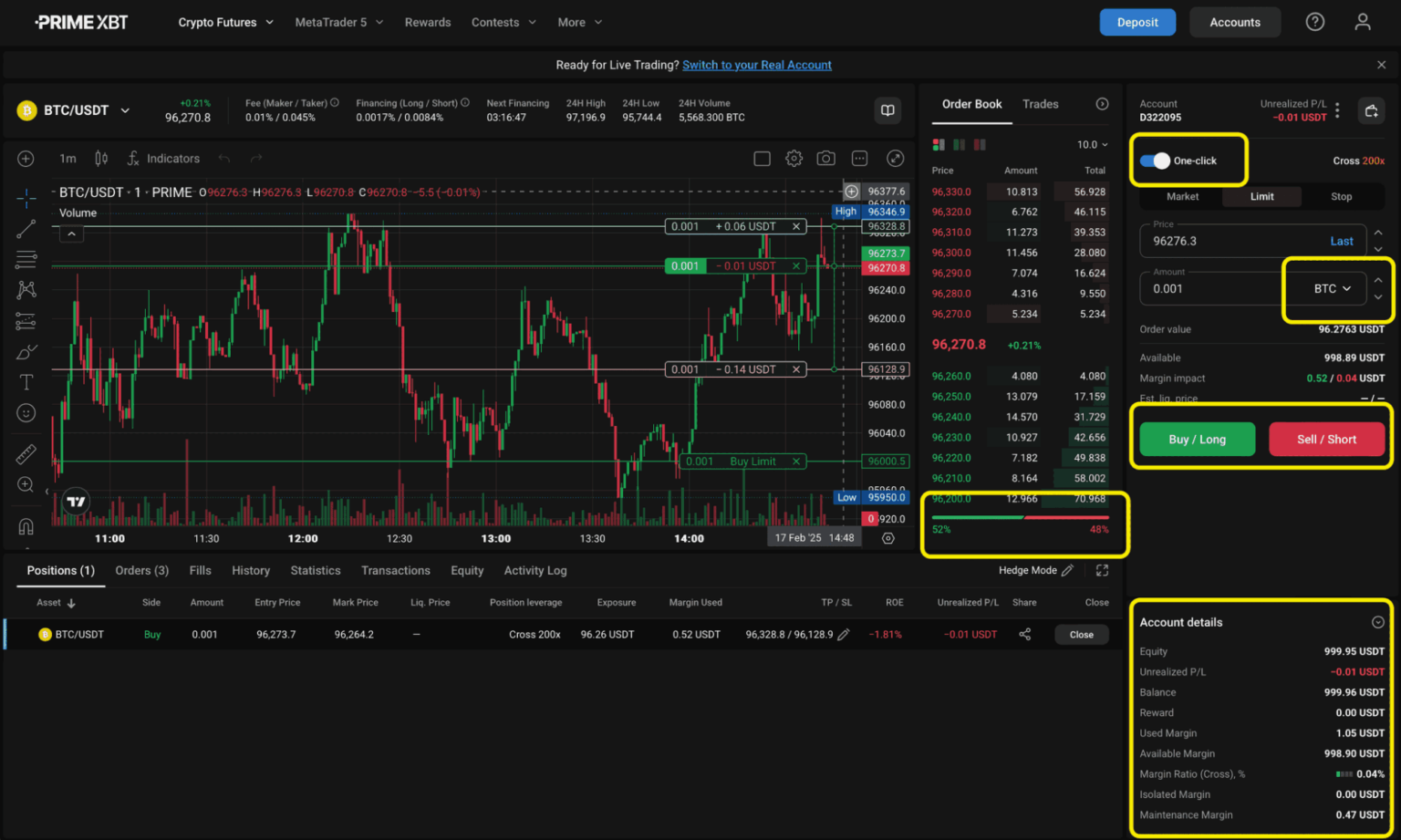
Task: Open the BTC/USDT symbol dropdown
Action: 125,109
